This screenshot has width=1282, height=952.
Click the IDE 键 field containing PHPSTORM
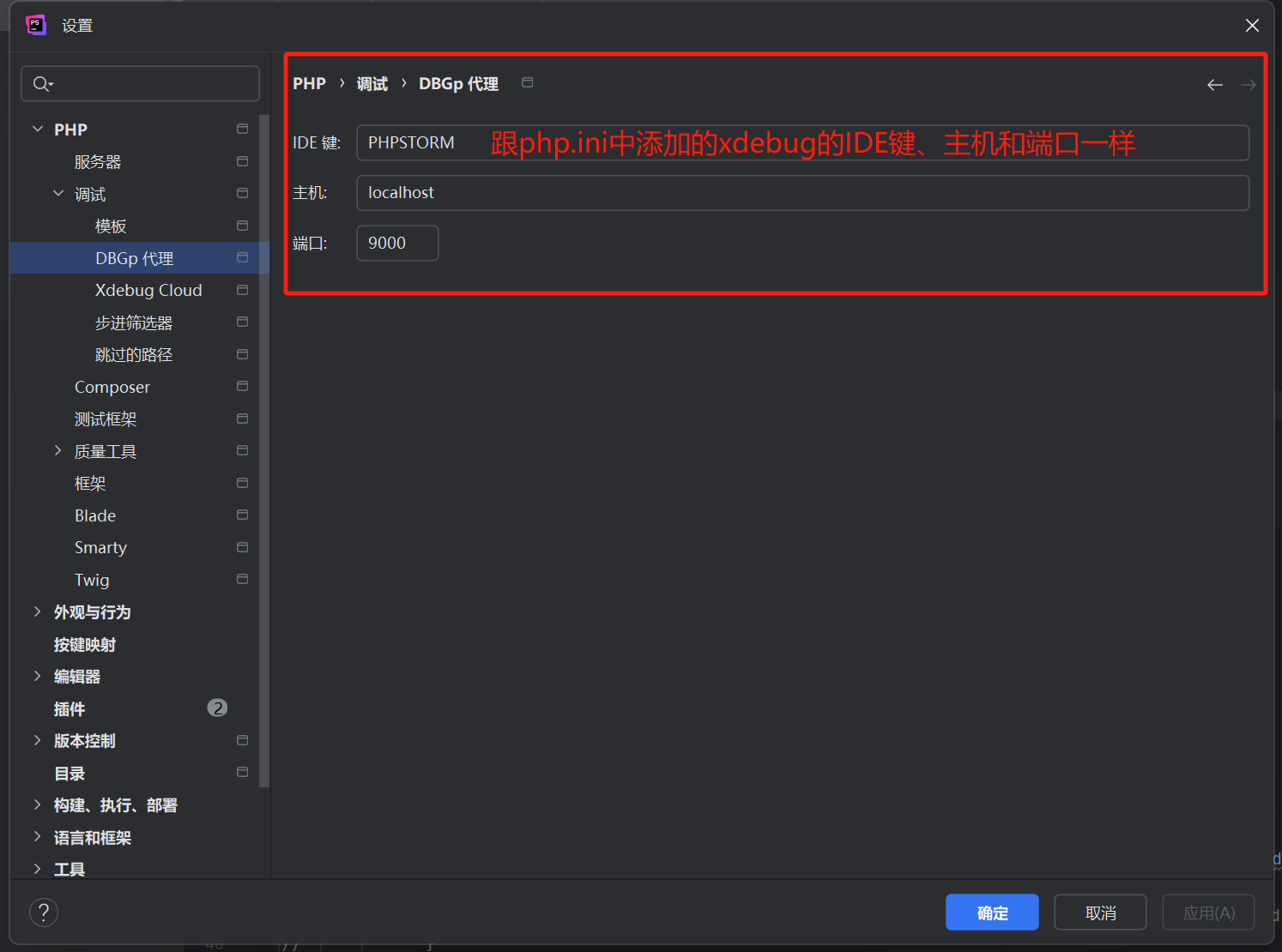(802, 142)
